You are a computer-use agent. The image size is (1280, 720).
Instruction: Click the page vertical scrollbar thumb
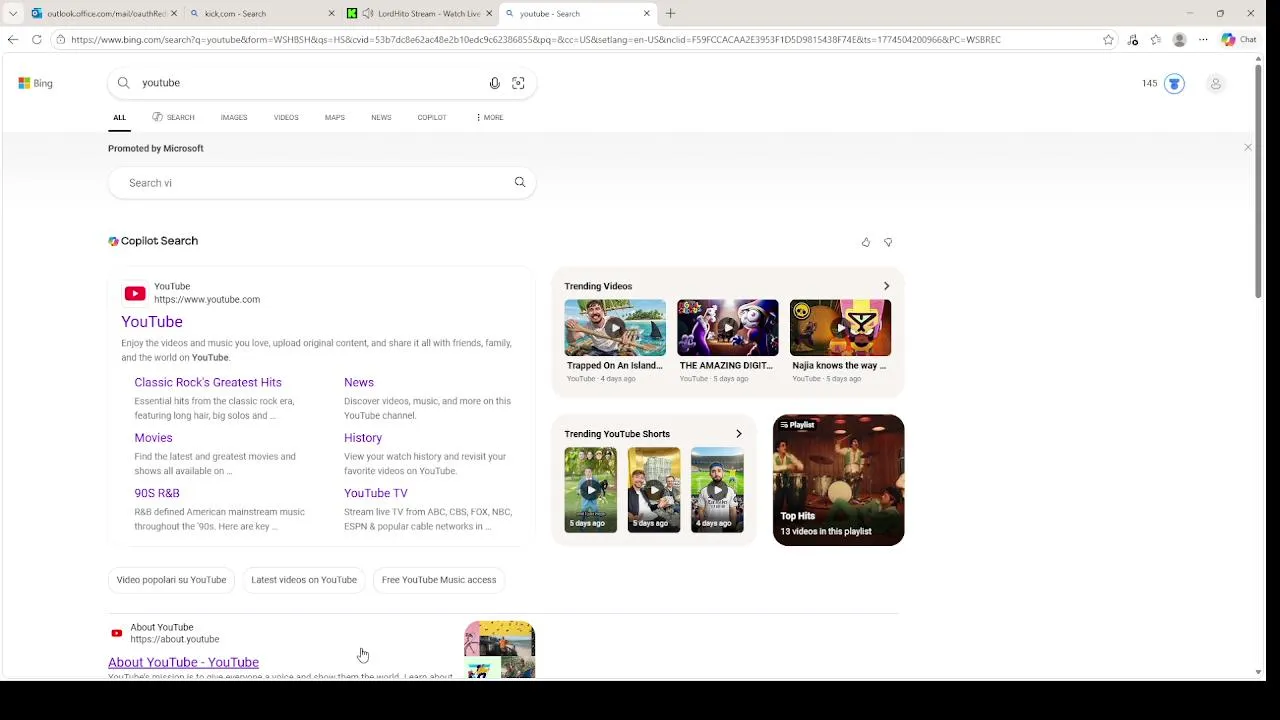[1258, 182]
